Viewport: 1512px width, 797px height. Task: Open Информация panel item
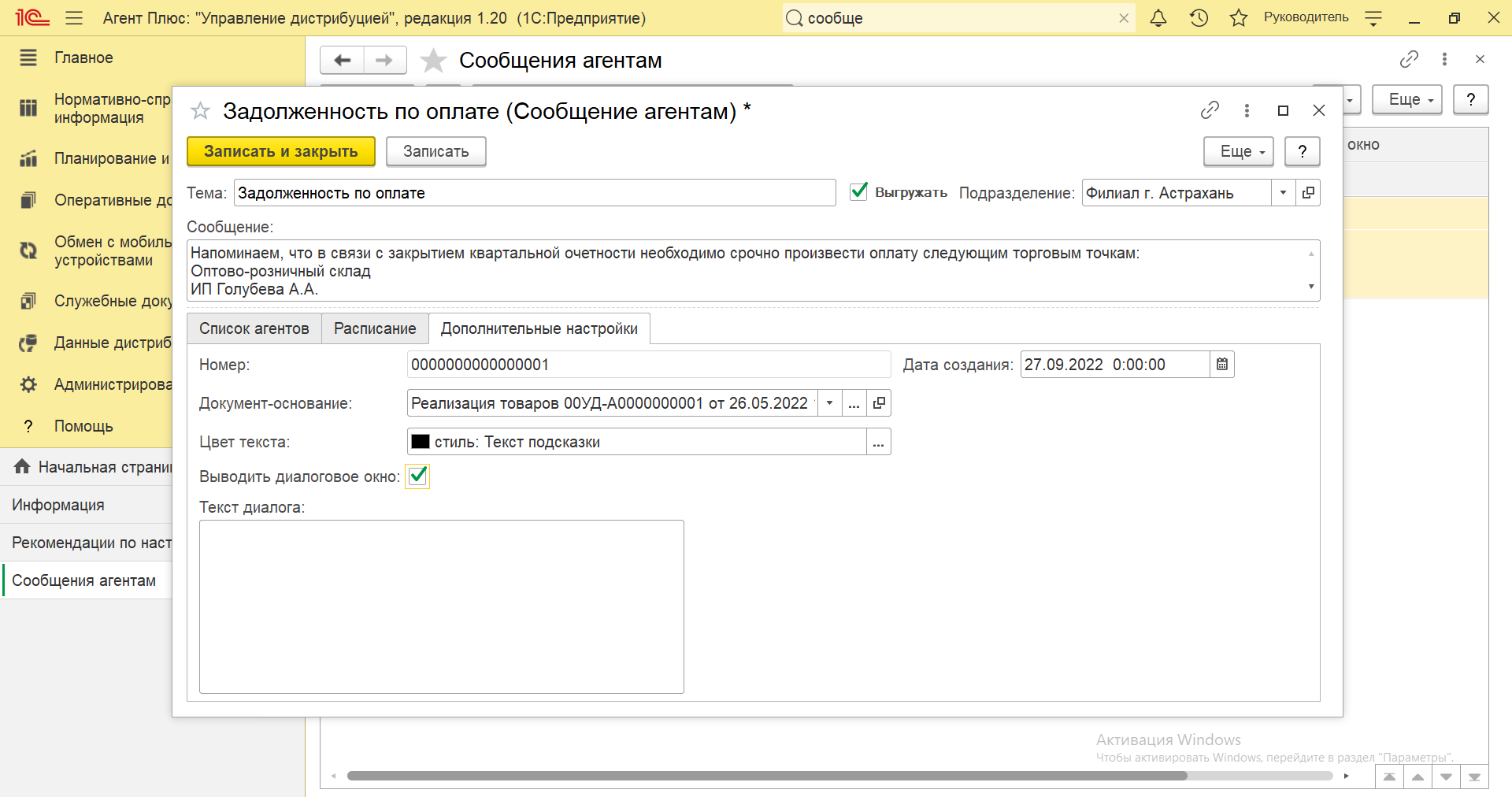(x=86, y=505)
